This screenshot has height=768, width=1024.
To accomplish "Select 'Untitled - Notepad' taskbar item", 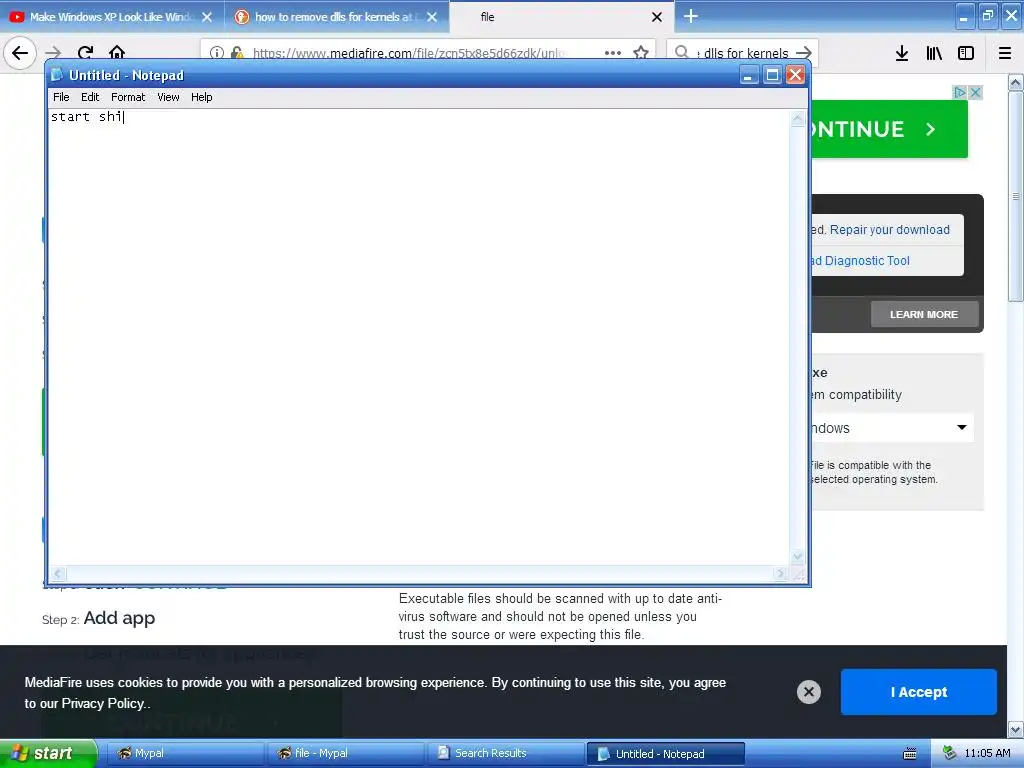I will coord(666,754).
